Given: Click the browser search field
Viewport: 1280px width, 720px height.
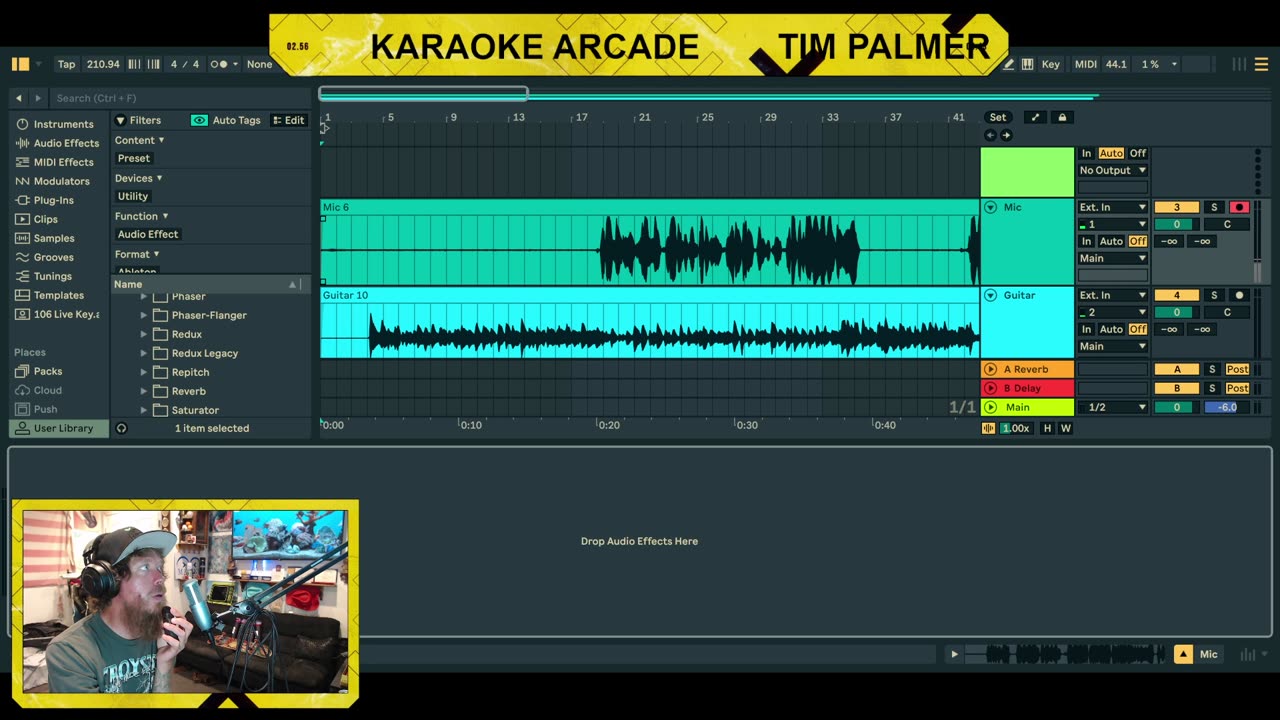Looking at the screenshot, I should click(x=180, y=98).
